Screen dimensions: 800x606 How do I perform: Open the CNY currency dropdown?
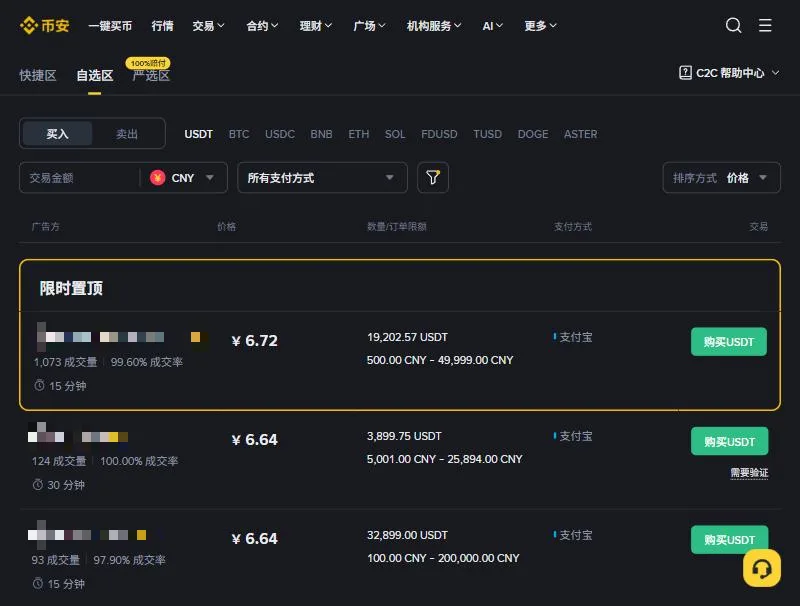coord(184,178)
